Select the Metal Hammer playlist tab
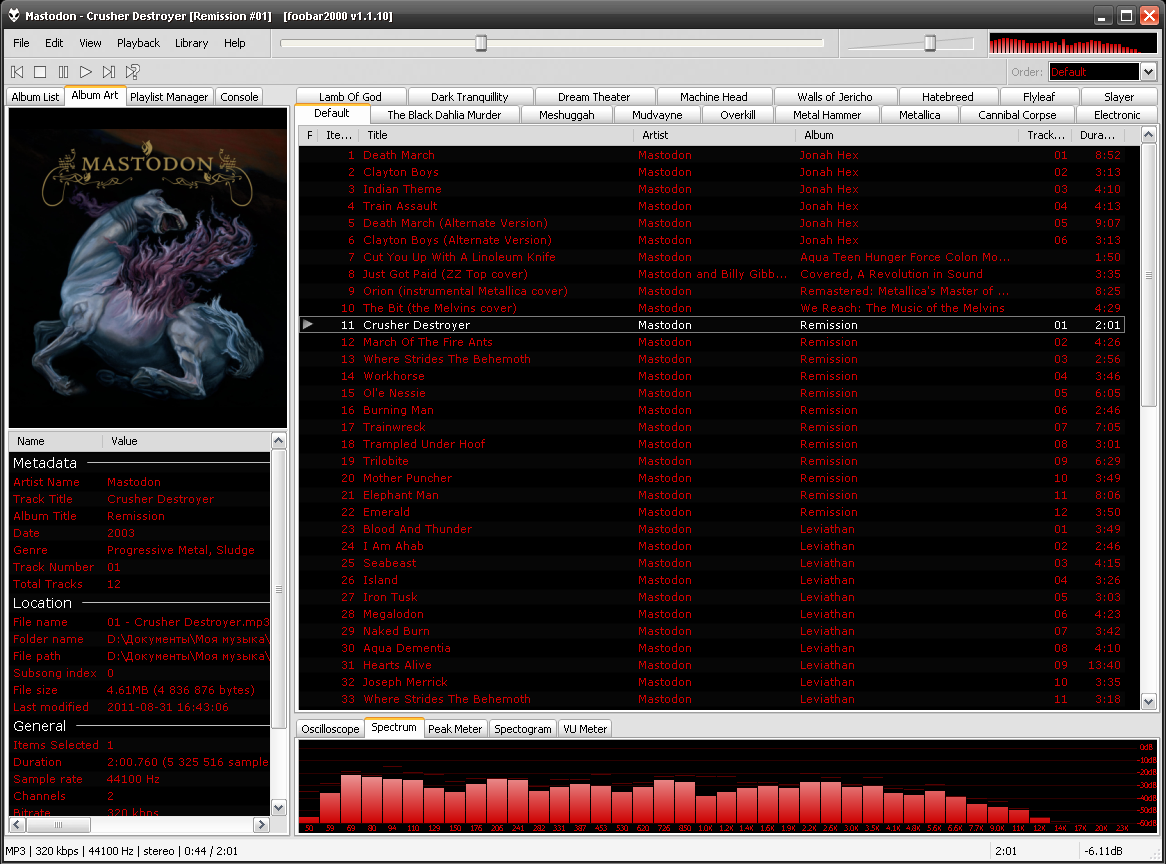The width and height of the screenshot is (1166, 864). click(x=827, y=115)
